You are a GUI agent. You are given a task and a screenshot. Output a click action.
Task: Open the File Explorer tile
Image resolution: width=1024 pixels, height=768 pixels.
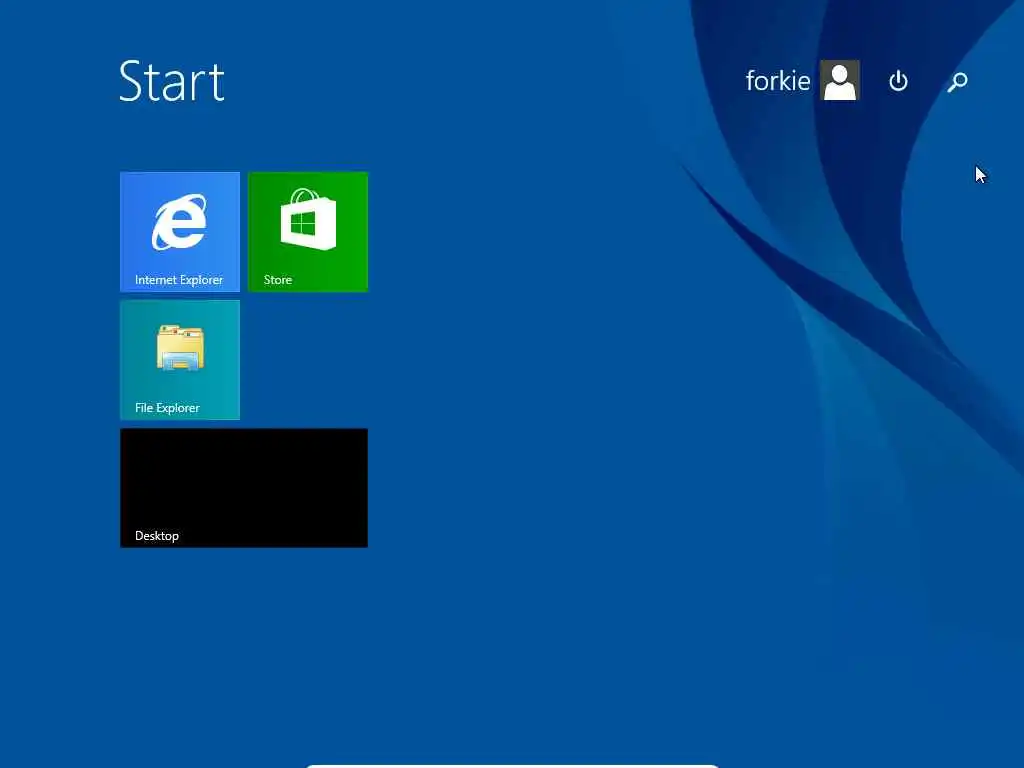pyautogui.click(x=180, y=360)
